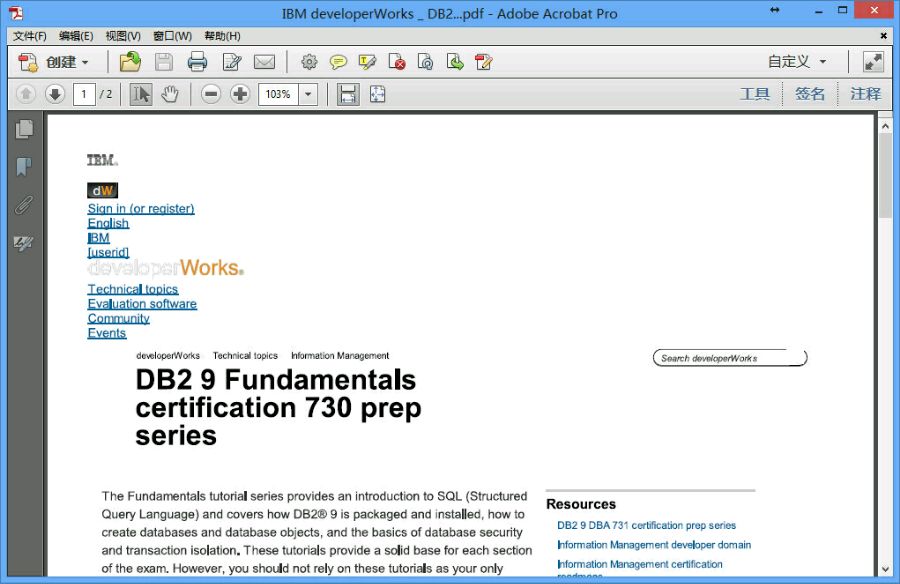Click the [userid] link
This screenshot has height=584, width=900.
[108, 252]
